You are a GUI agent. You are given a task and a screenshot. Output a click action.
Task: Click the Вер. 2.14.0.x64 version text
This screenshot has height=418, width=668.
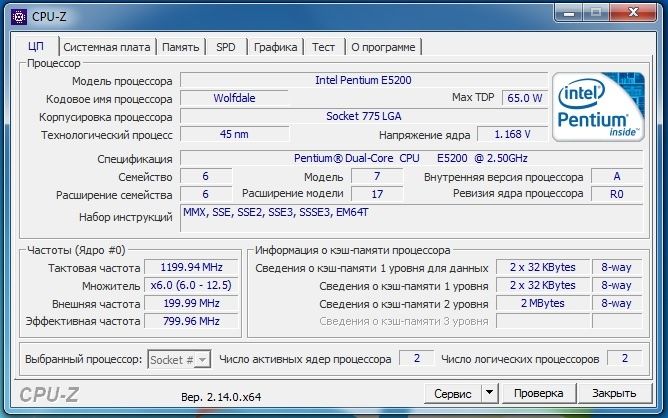(221, 397)
